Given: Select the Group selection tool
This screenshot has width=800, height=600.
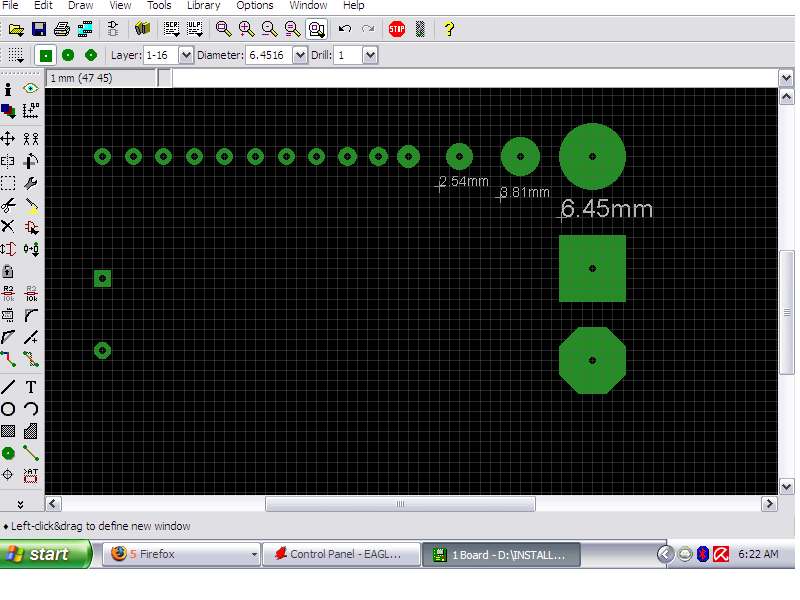Looking at the screenshot, I should tap(8, 183).
